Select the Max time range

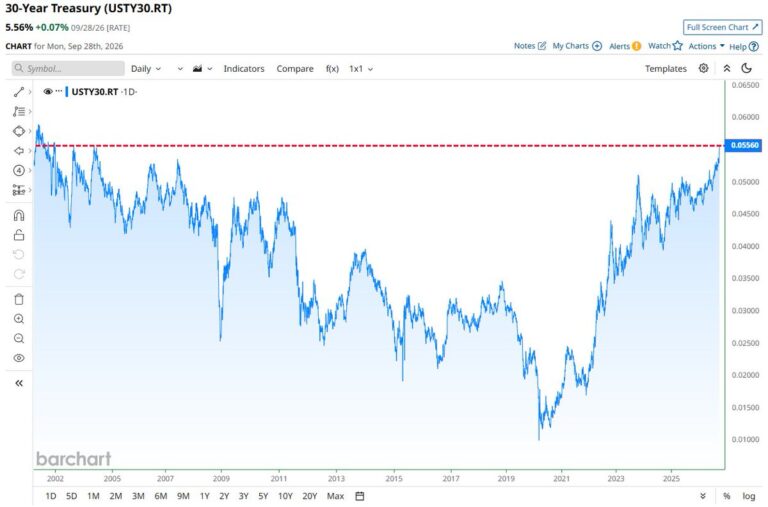coord(336,496)
